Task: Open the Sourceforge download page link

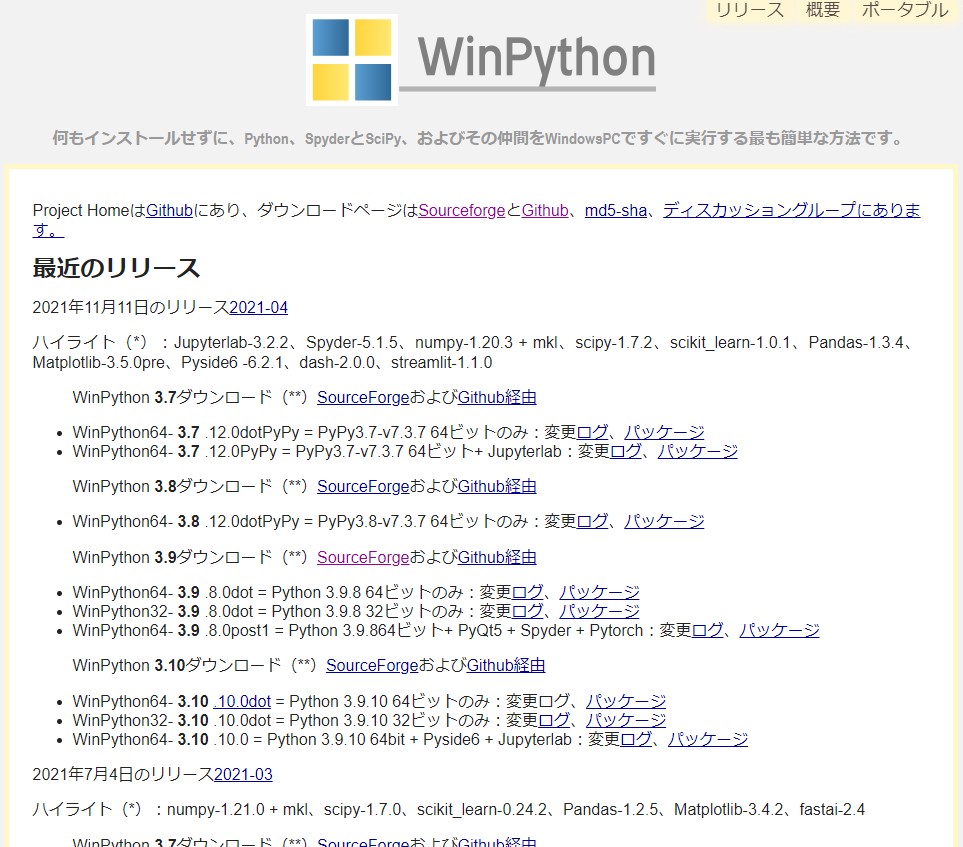Action: tap(462, 211)
